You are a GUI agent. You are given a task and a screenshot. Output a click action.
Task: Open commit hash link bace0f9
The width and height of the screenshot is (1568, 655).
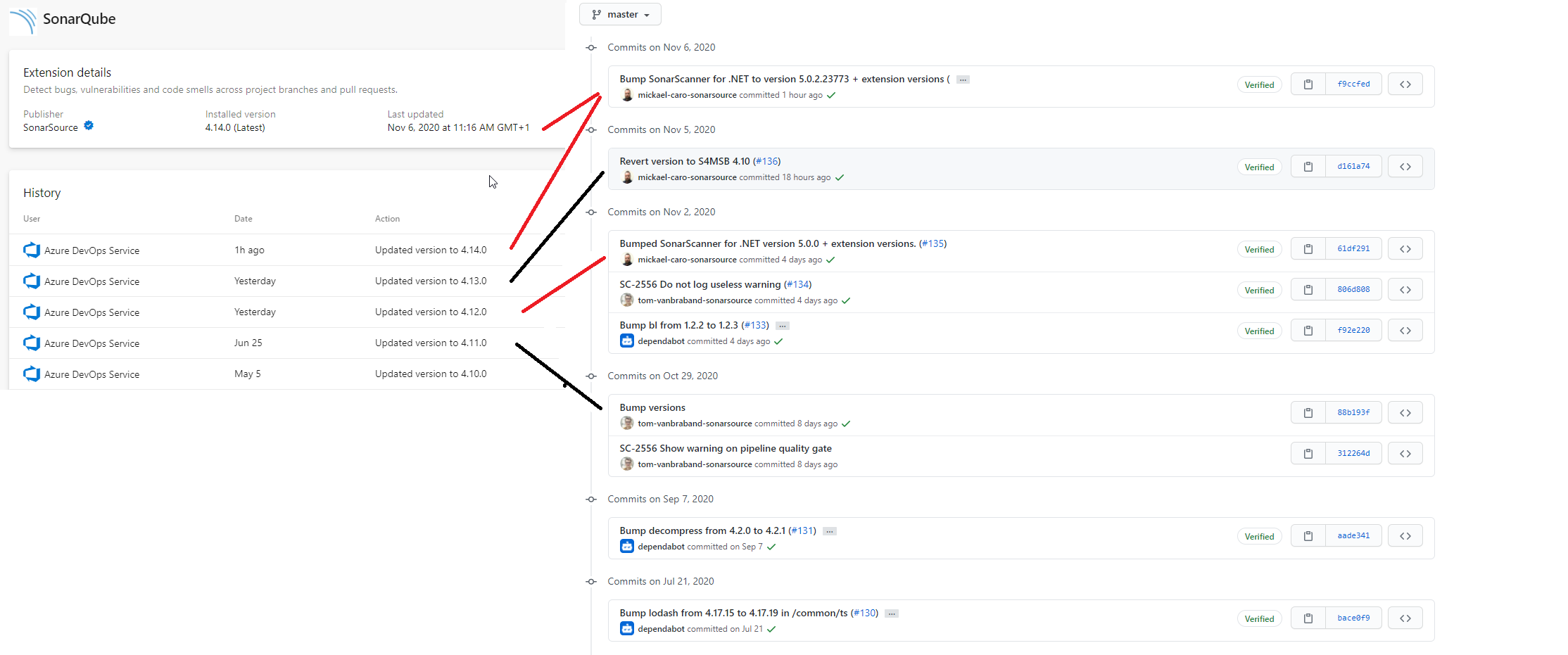(1353, 618)
